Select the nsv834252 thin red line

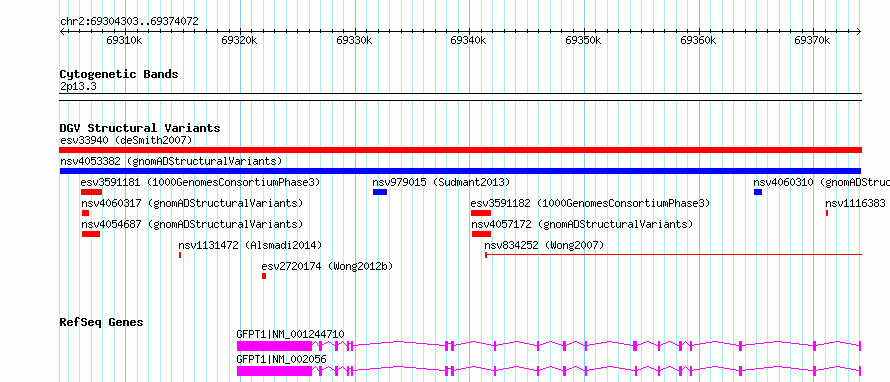[673, 255]
